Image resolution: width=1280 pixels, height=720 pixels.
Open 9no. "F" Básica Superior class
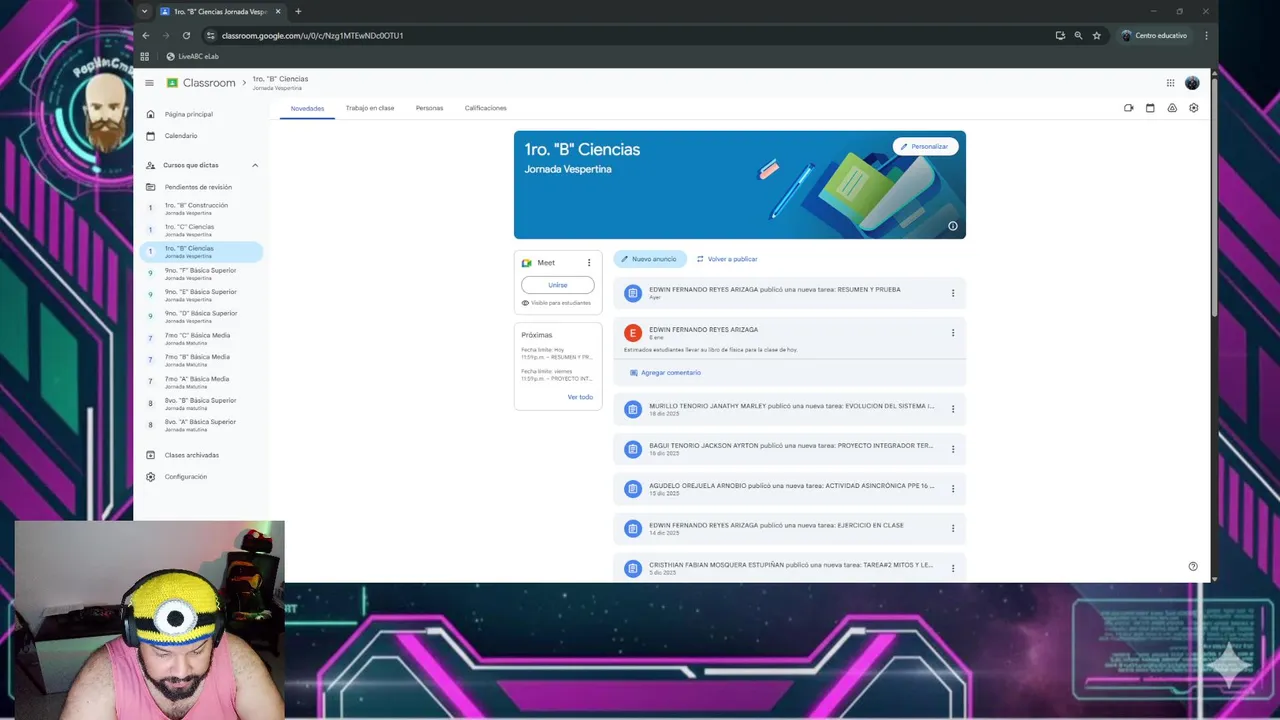coord(201,273)
